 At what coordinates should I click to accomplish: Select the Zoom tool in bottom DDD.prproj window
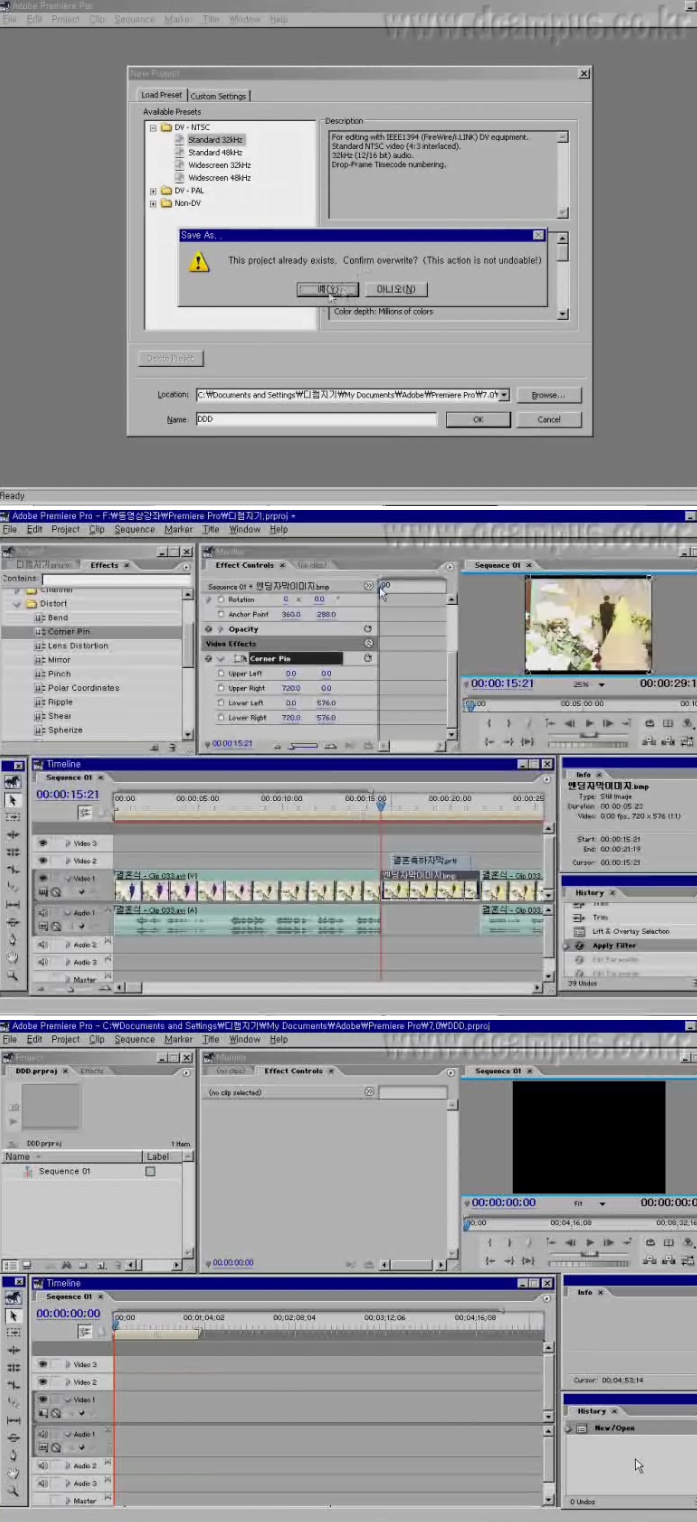(14, 1490)
